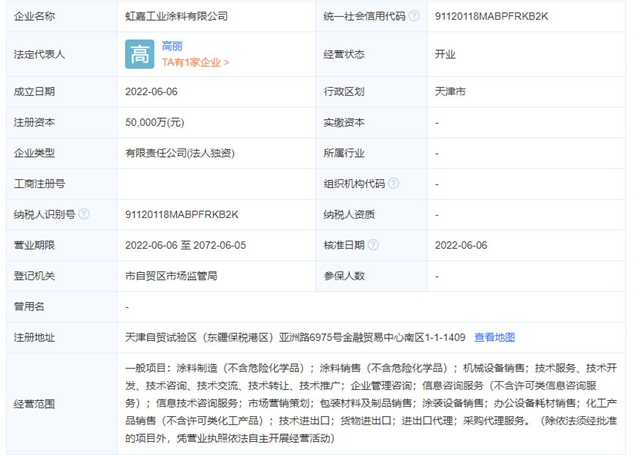Click the taxpayer ID number value
The width and height of the screenshot is (640, 455).
[186, 214]
